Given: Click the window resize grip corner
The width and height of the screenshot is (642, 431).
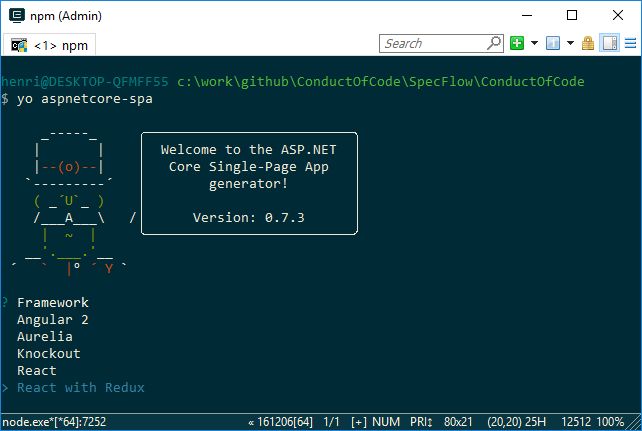Looking at the screenshot, I should click(x=634, y=423).
